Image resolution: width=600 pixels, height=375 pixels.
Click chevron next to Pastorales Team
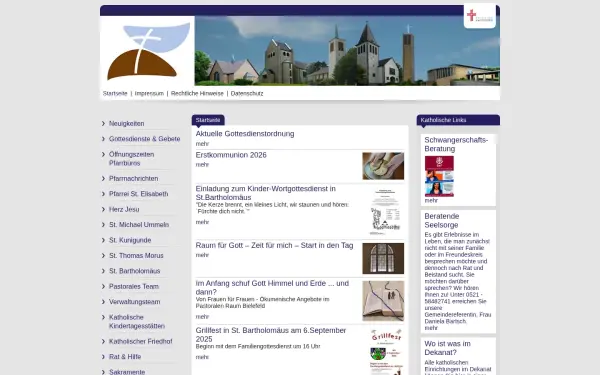click(103, 286)
